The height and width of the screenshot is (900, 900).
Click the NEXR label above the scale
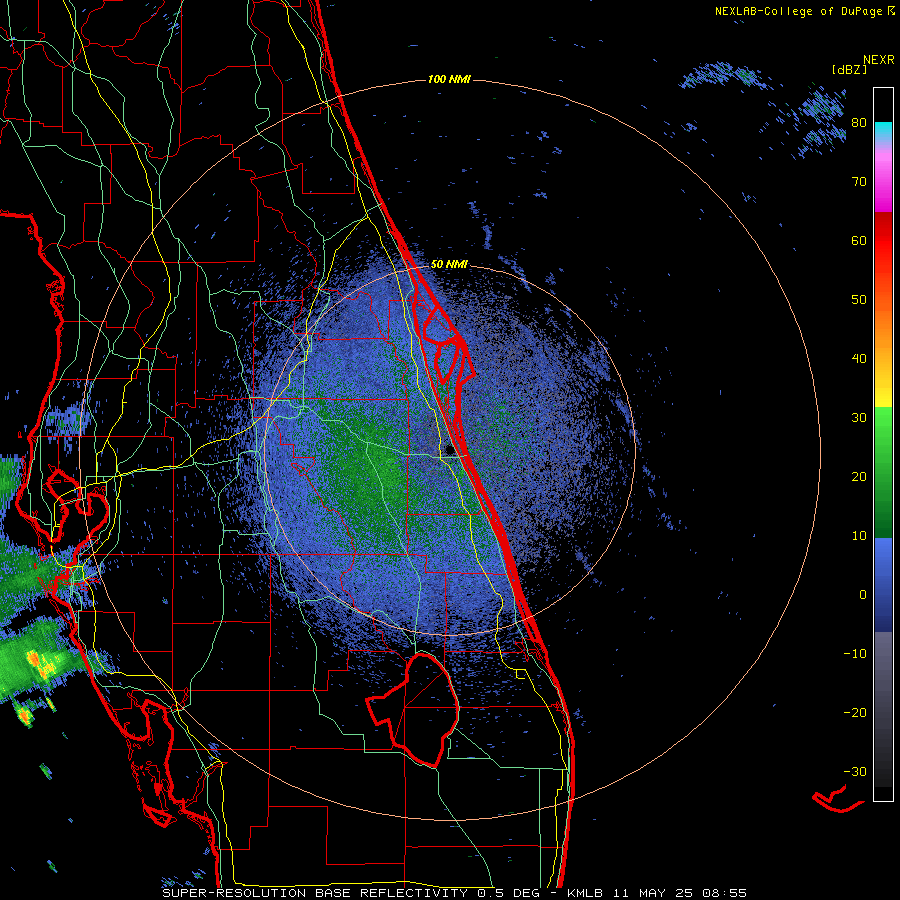[x=879, y=60]
